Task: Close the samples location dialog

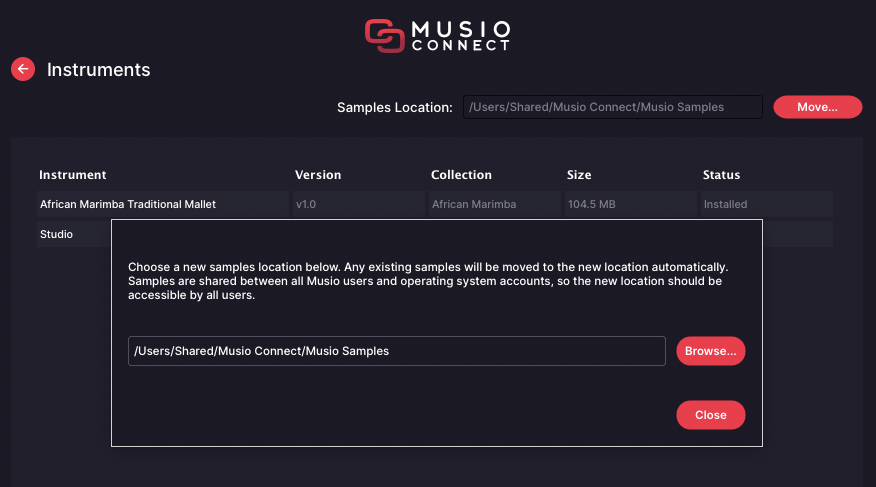Action: click(711, 415)
